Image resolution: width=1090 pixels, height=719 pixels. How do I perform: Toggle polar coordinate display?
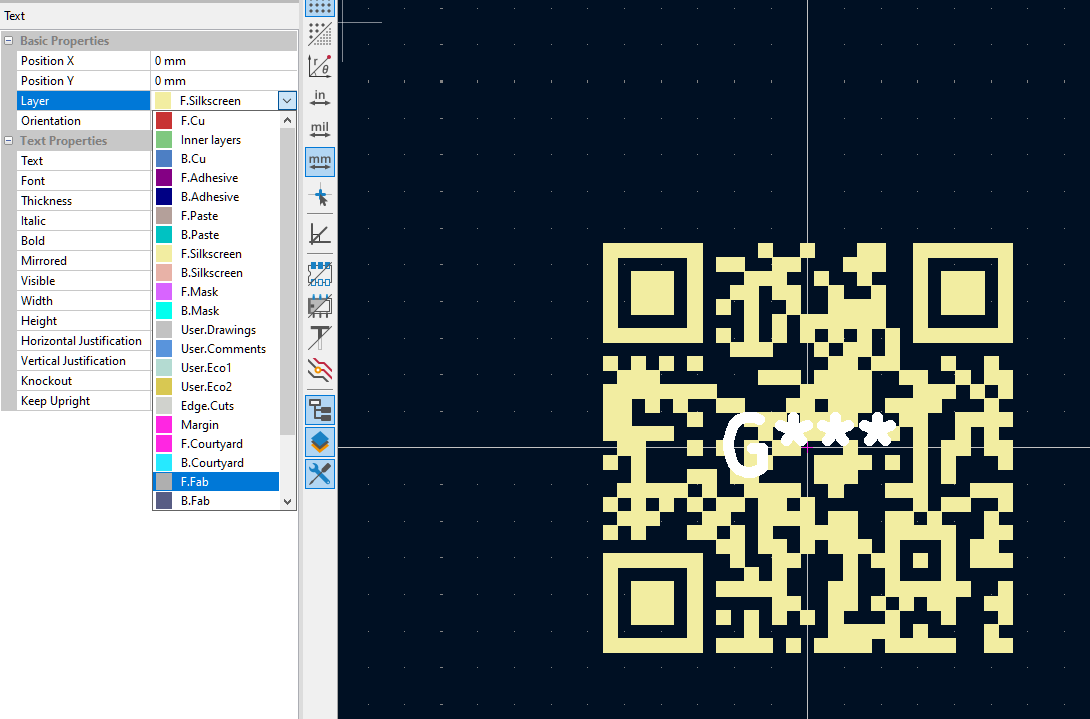pyautogui.click(x=320, y=66)
